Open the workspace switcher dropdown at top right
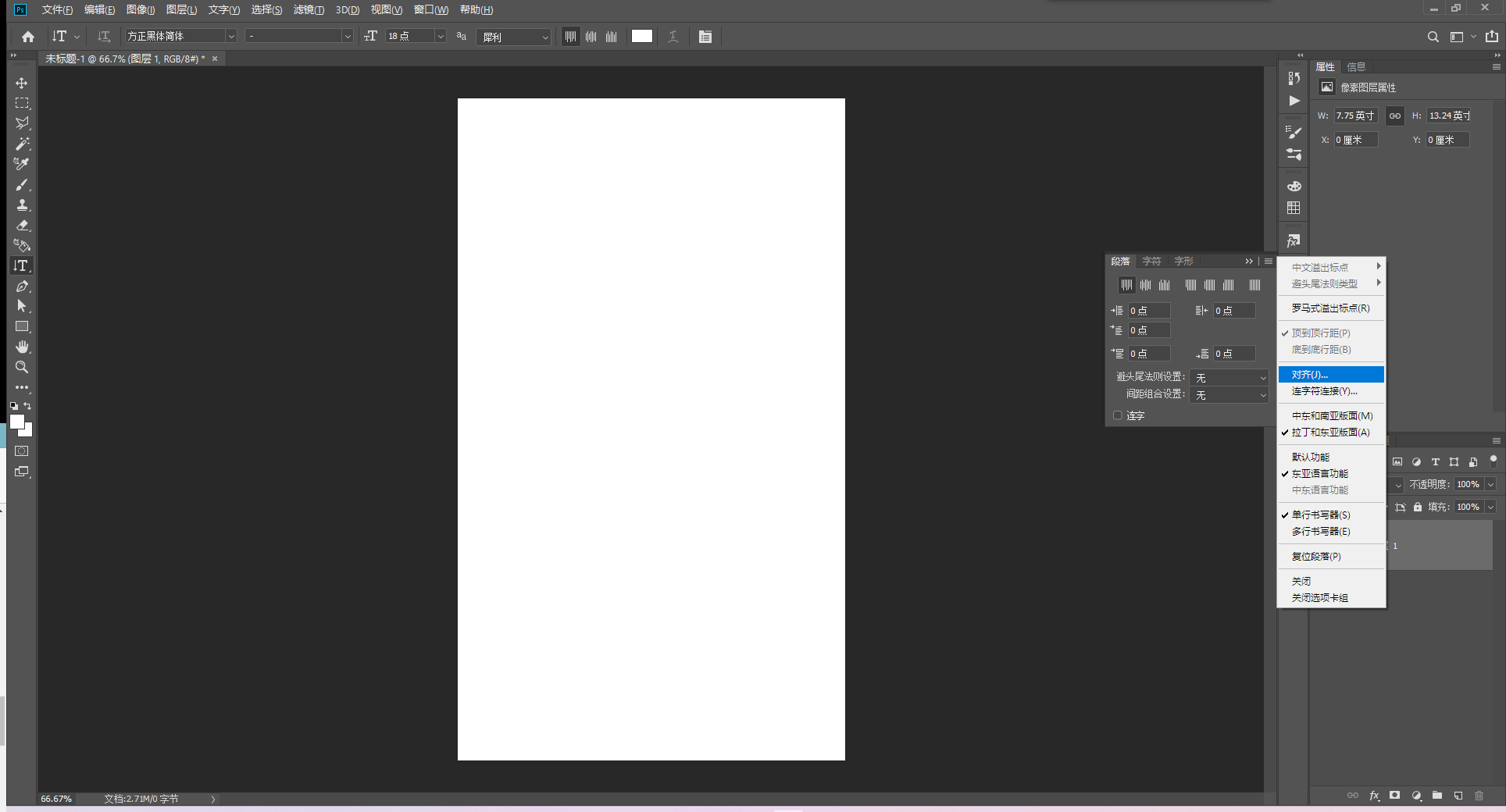The height and width of the screenshot is (812, 1506). click(1461, 37)
